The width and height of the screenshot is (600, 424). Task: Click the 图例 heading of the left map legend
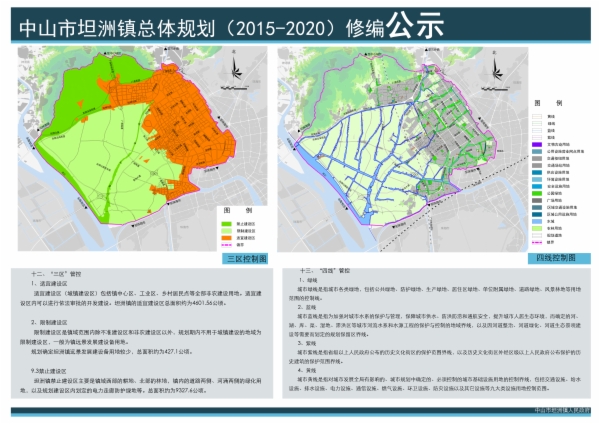click(x=238, y=210)
